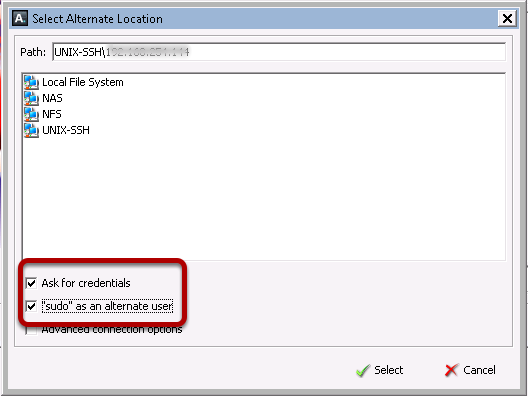Image resolution: width=528 pixels, height=396 pixels.
Task: Pick the NFS location entry
Action: click(43, 114)
